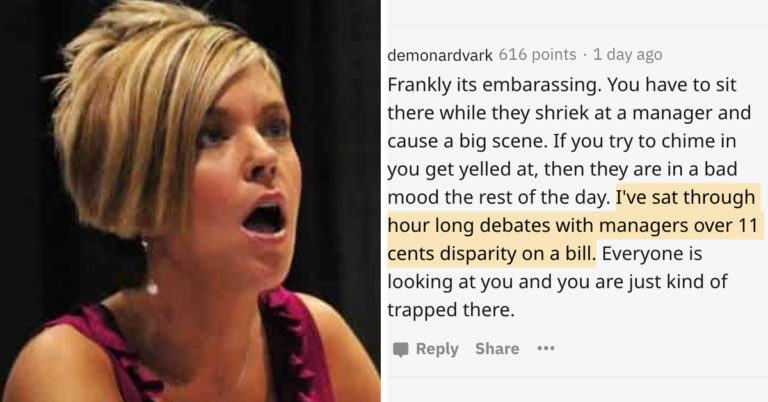Click the words 'trapped there.'

point(451,310)
